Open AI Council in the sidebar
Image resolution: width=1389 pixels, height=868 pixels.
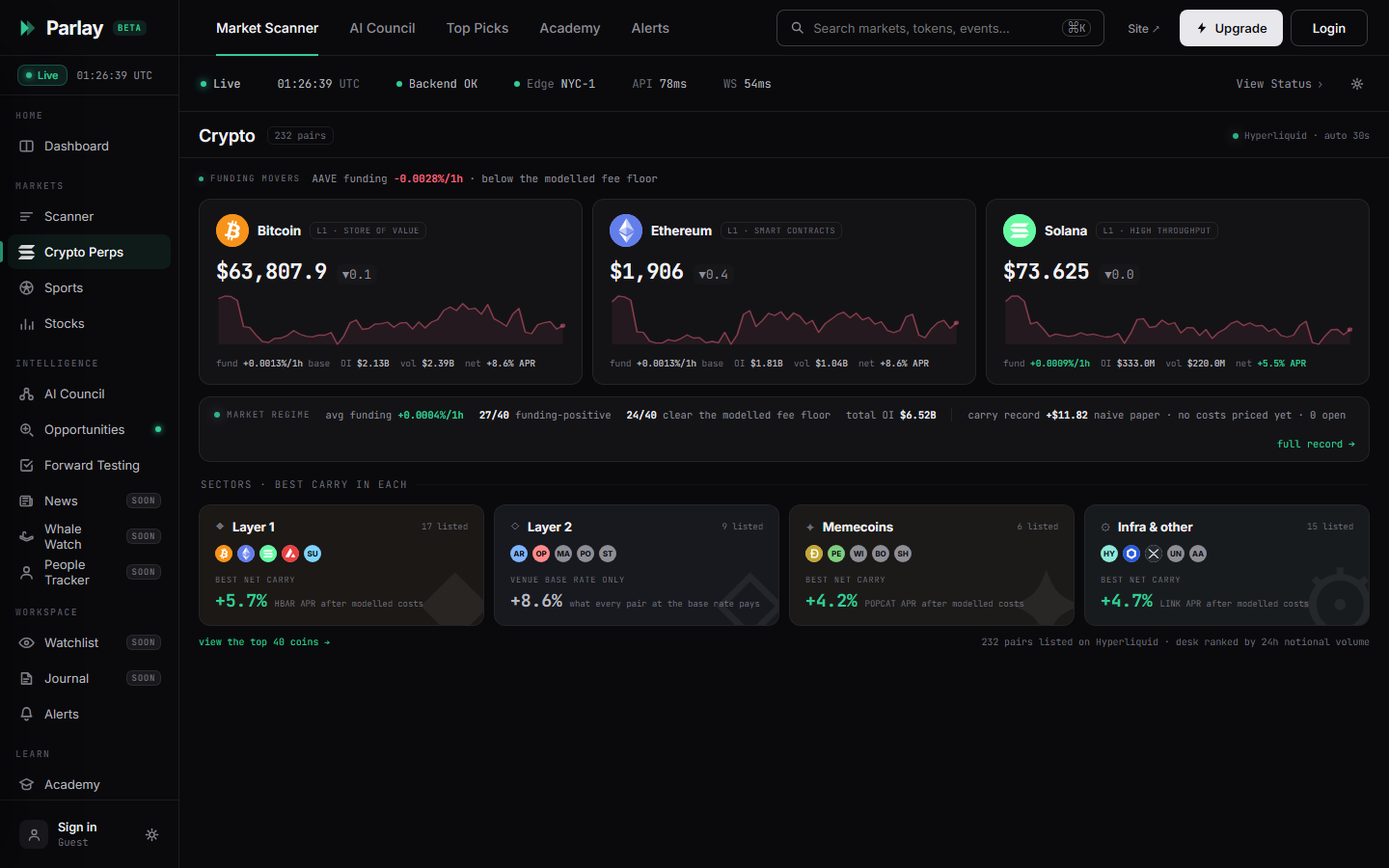click(89, 394)
